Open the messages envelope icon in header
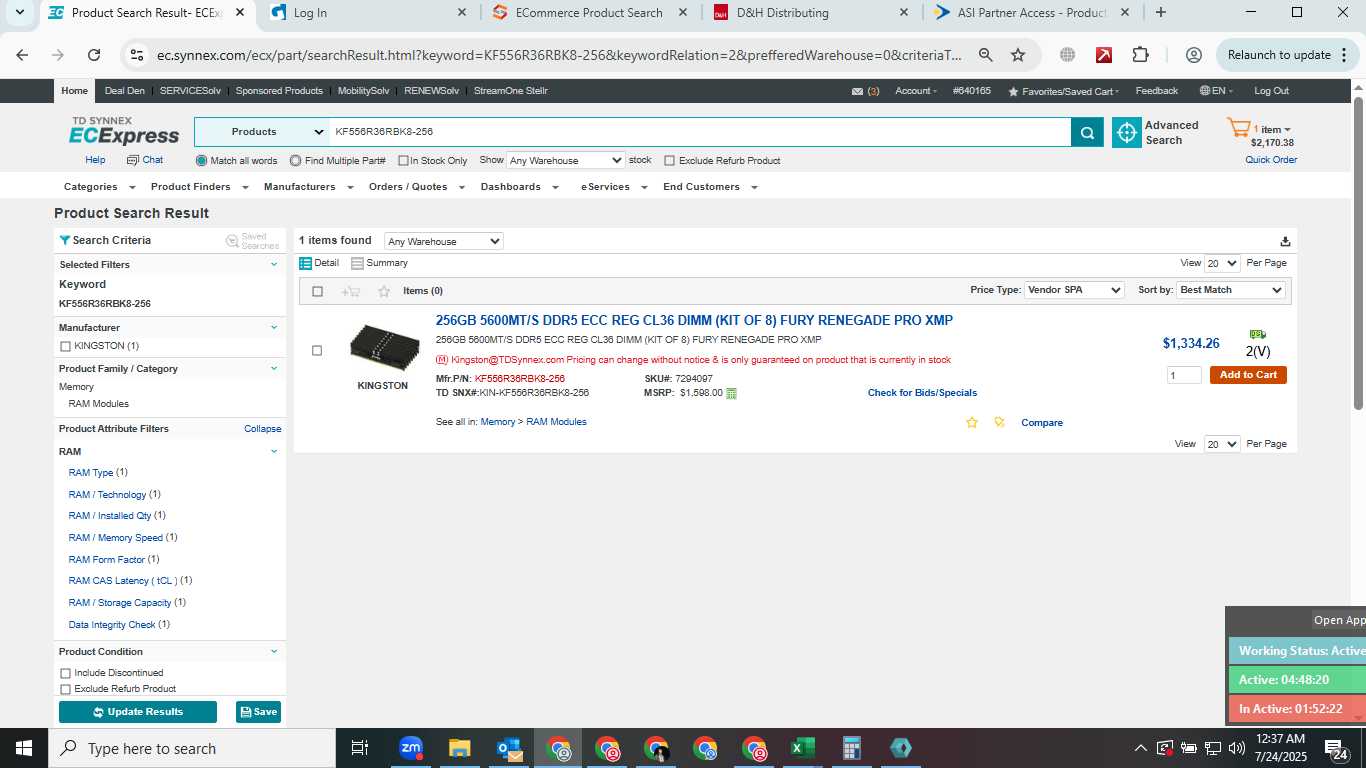This screenshot has width=1366, height=768. pyautogui.click(x=857, y=91)
